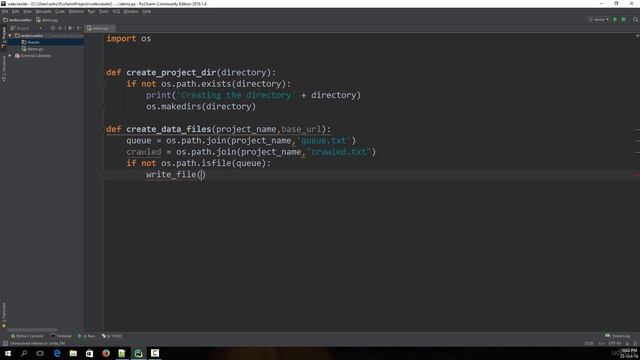
Task: Select the webcrawler root folder in tree
Action: [32, 36]
